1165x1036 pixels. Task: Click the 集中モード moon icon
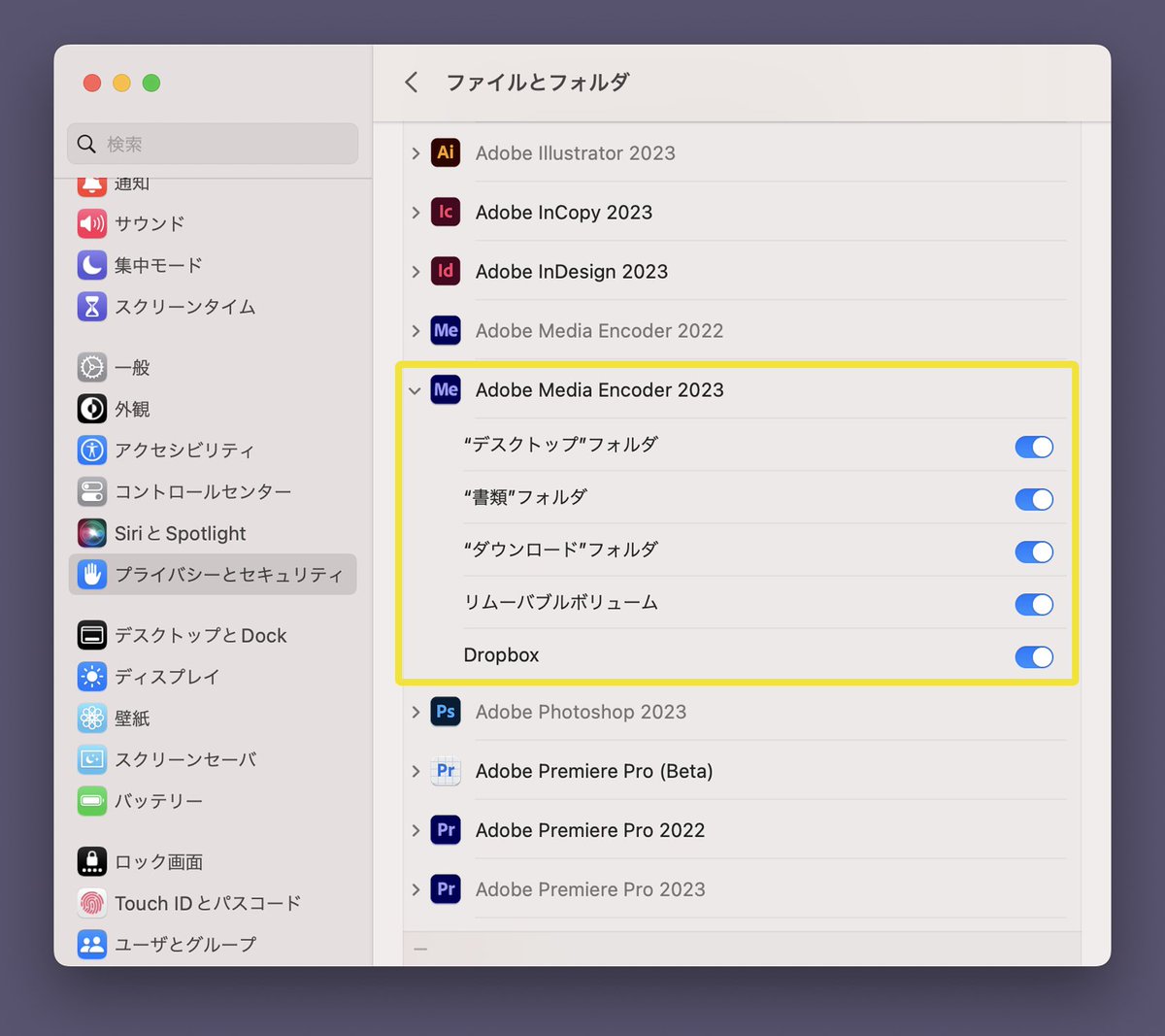tap(92, 265)
